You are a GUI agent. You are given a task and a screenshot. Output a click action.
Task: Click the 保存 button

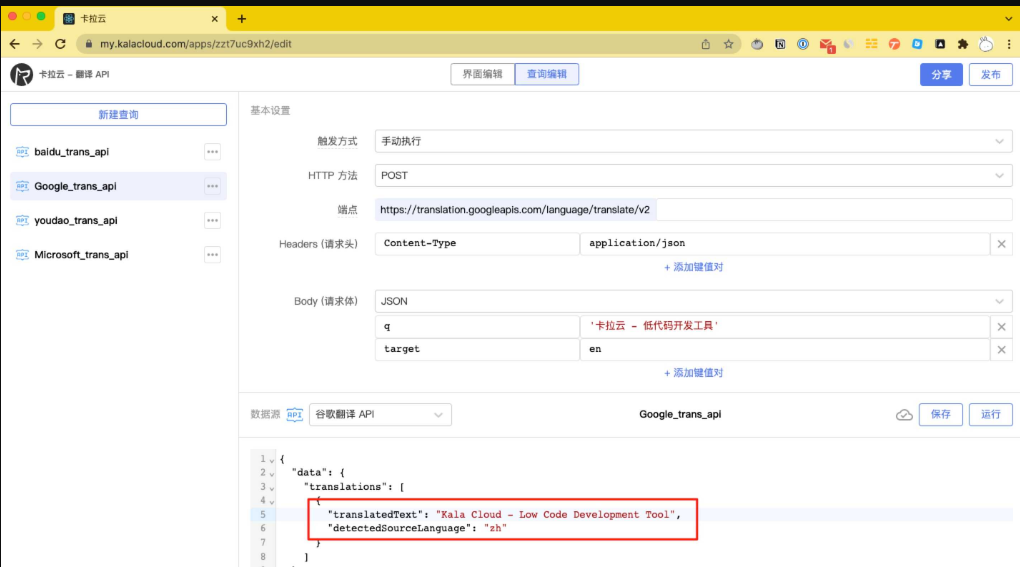(941, 414)
